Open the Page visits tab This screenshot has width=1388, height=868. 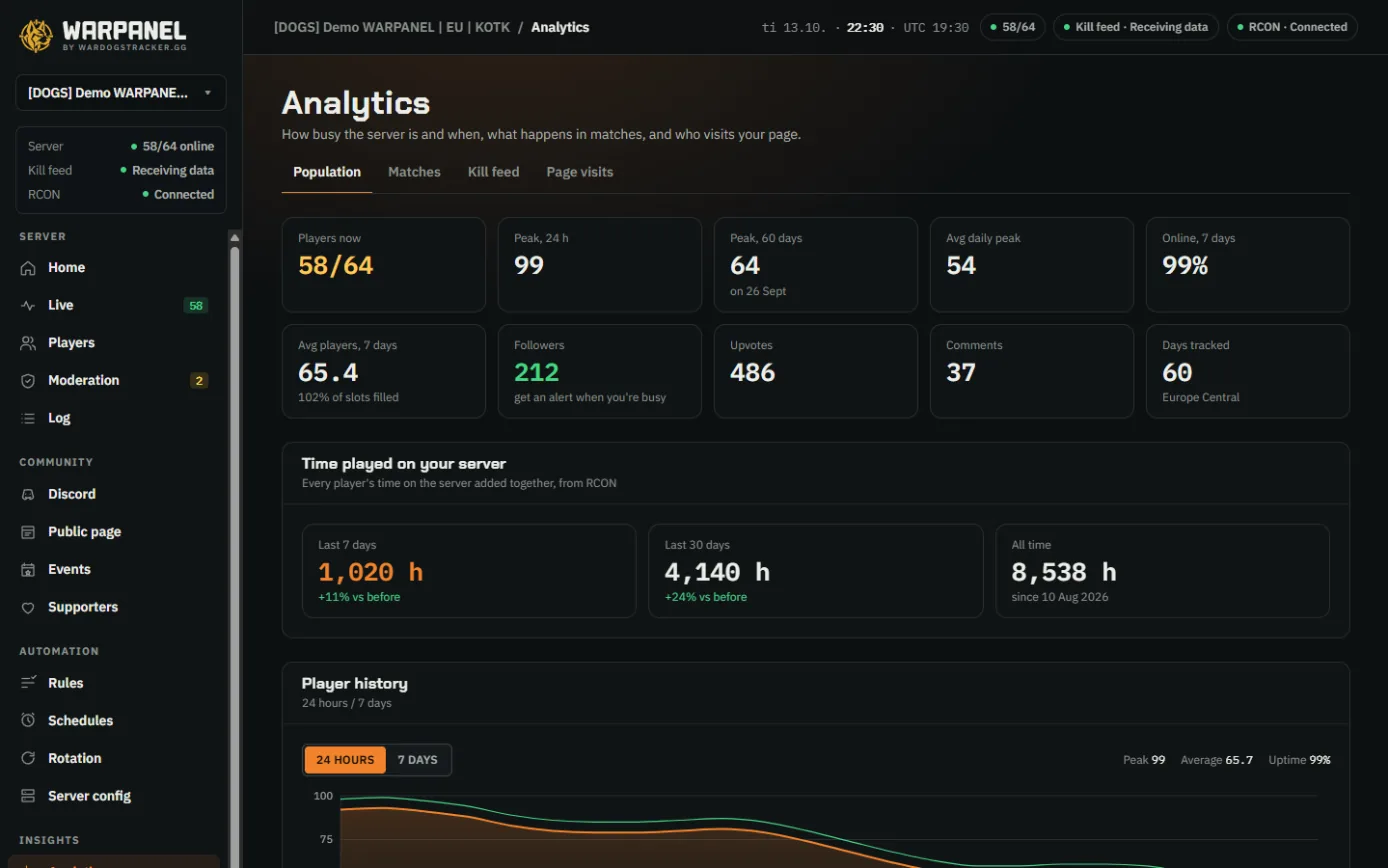coord(580,172)
